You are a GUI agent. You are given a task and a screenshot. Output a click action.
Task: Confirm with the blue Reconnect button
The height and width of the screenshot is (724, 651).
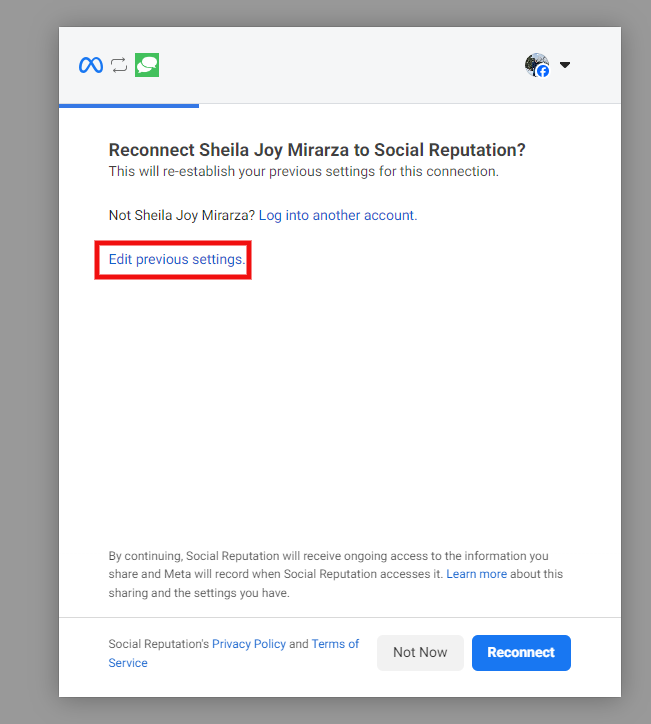521,652
